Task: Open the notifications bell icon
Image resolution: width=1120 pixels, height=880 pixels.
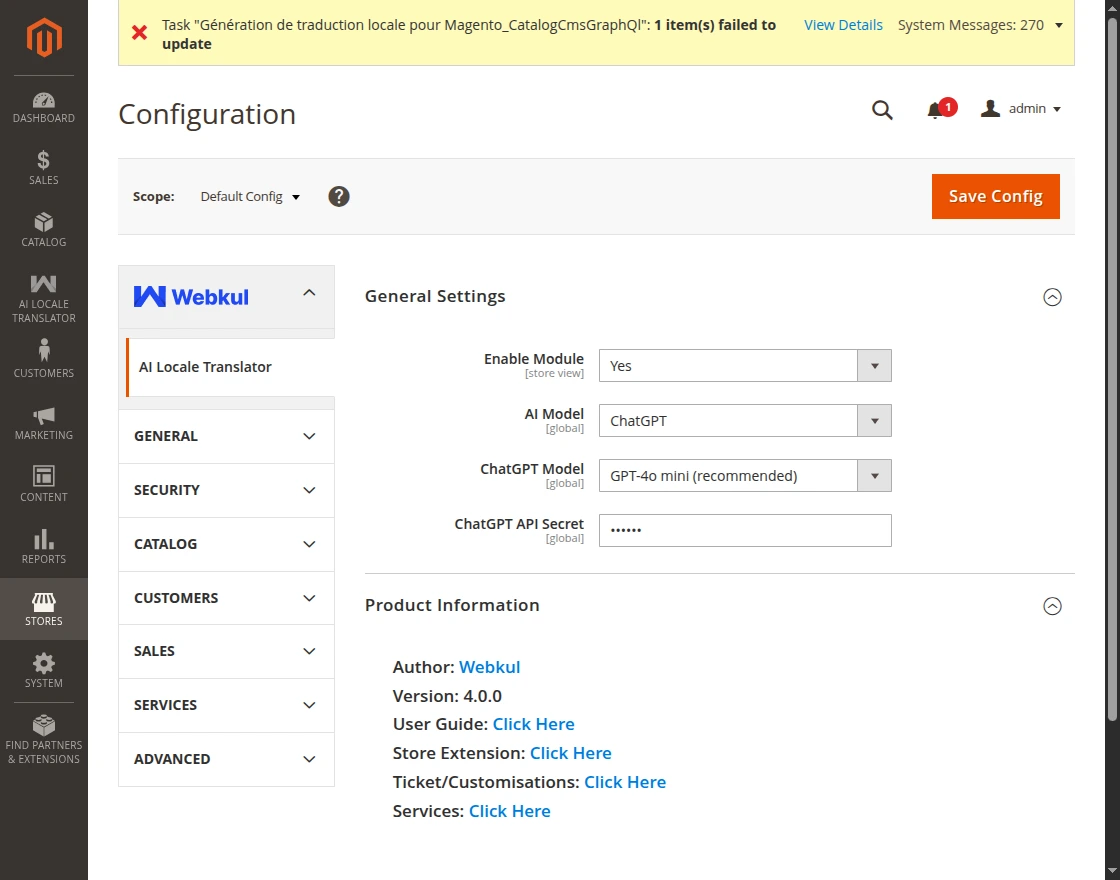Action: pyautogui.click(x=936, y=110)
